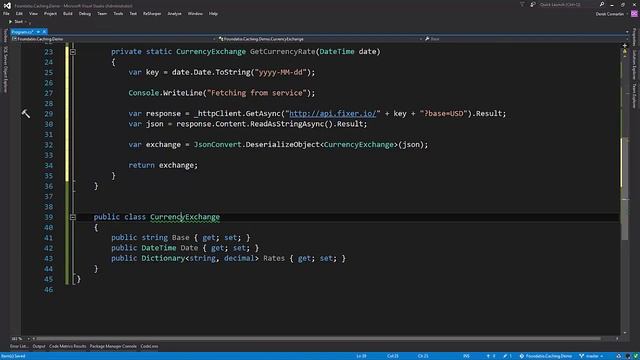Click the Rates property name on line 43
Image resolution: width=640 pixels, height=360 pixels.
point(274,258)
